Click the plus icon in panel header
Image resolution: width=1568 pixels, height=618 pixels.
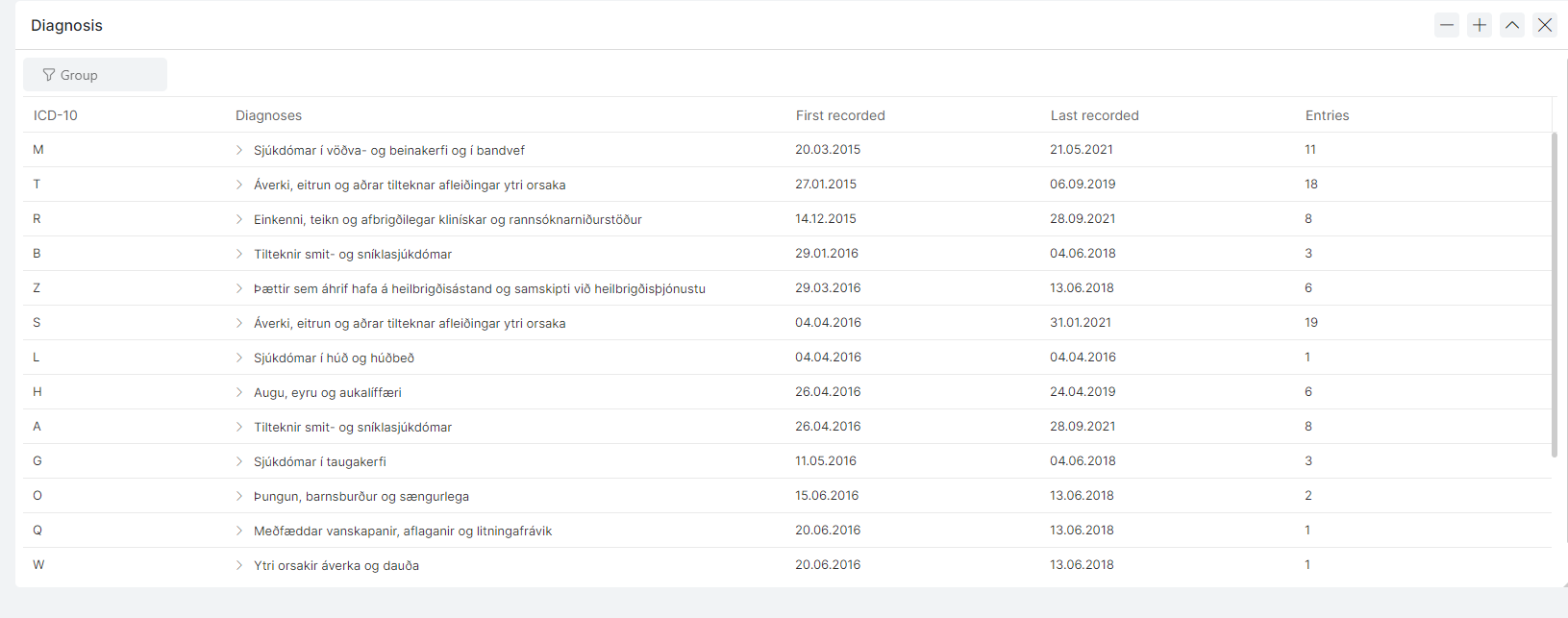pyautogui.click(x=1479, y=25)
